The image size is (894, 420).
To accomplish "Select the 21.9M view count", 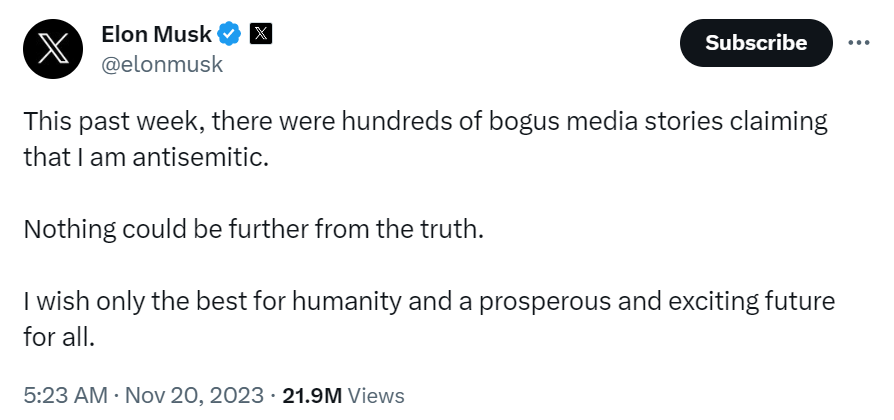I will point(312,395).
